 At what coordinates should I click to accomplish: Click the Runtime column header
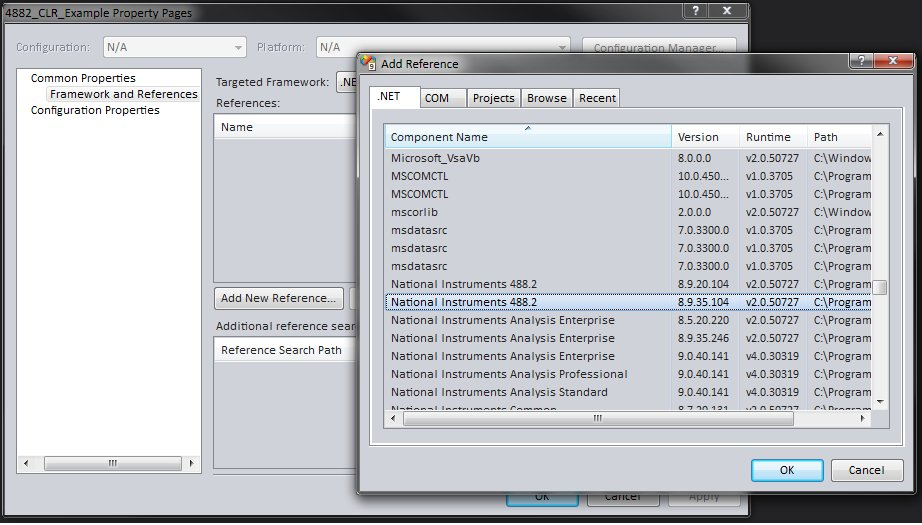coord(773,137)
